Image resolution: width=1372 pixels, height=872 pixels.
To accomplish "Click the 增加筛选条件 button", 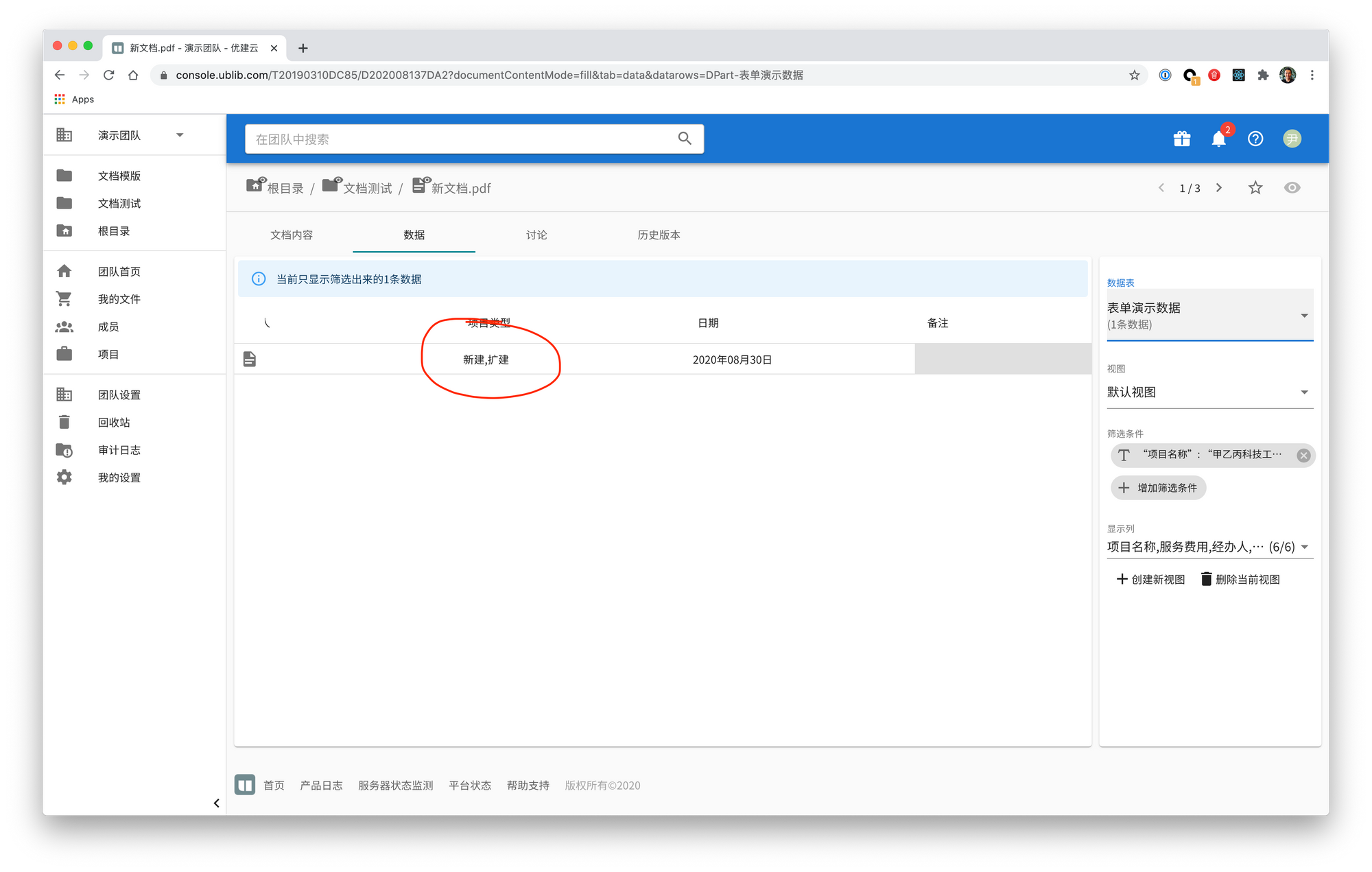I will pos(1158,488).
